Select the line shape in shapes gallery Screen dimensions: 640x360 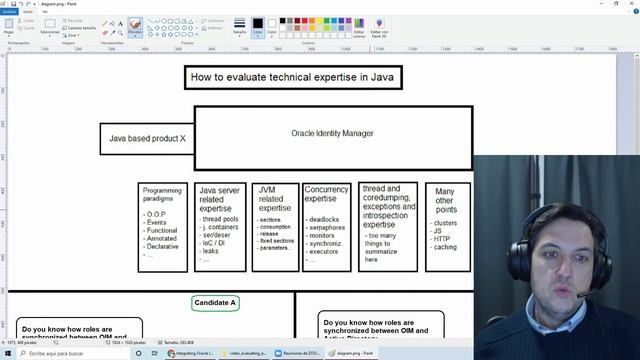coord(151,20)
